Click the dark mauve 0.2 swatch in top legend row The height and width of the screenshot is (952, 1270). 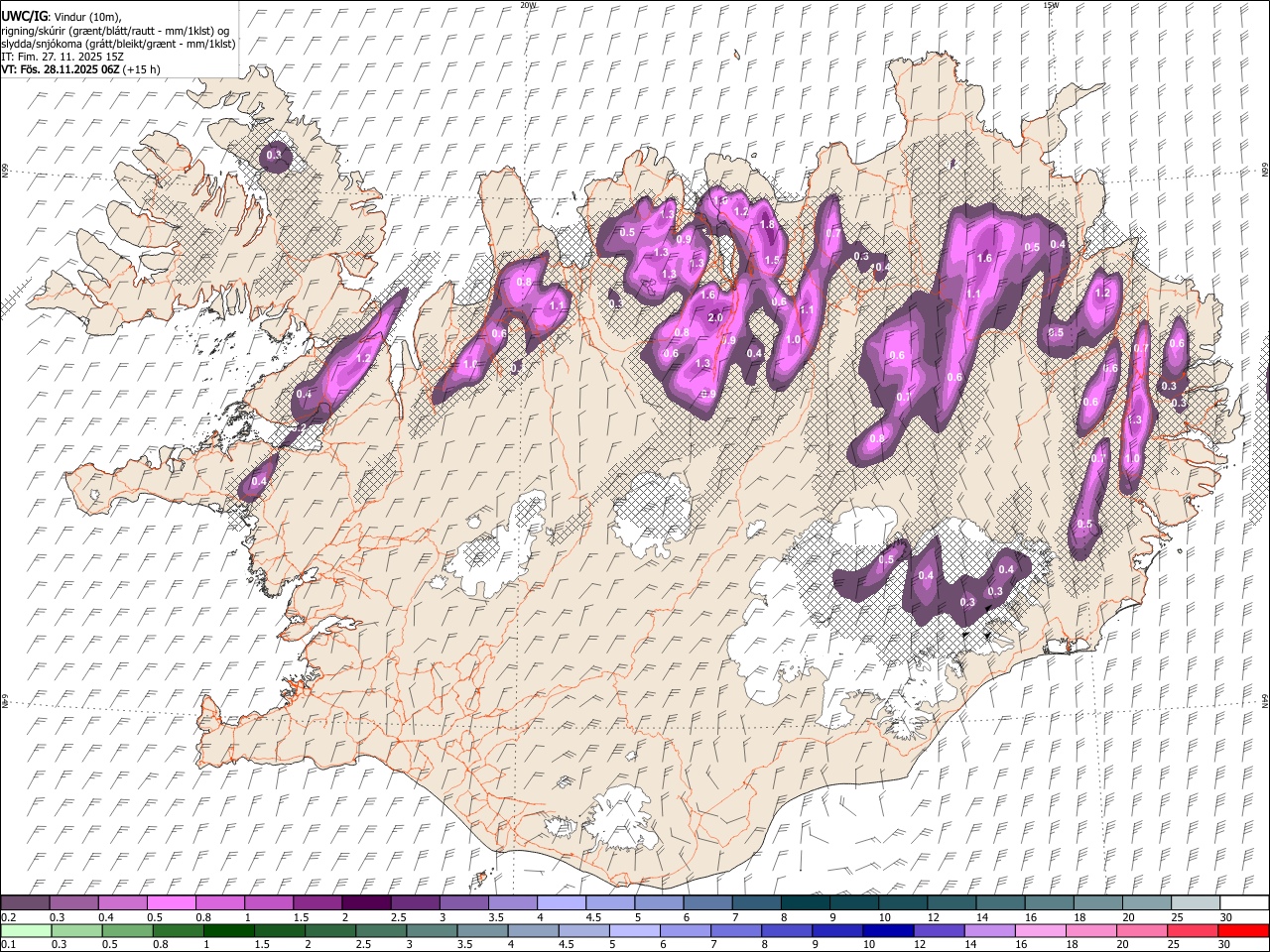pos(25,902)
